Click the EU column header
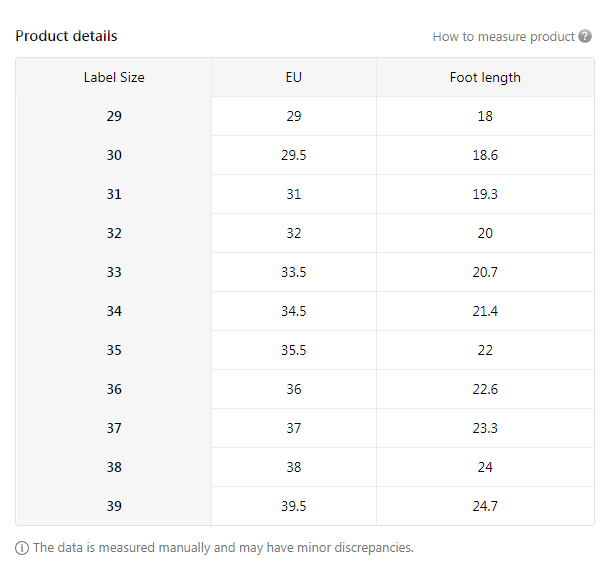Screen dimensions: 611x566 [293, 77]
